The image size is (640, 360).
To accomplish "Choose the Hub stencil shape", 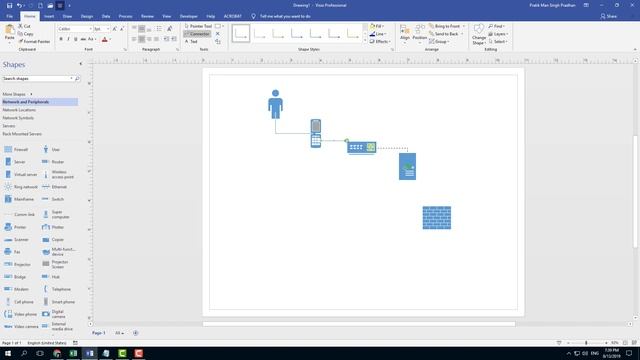I will (51, 277).
